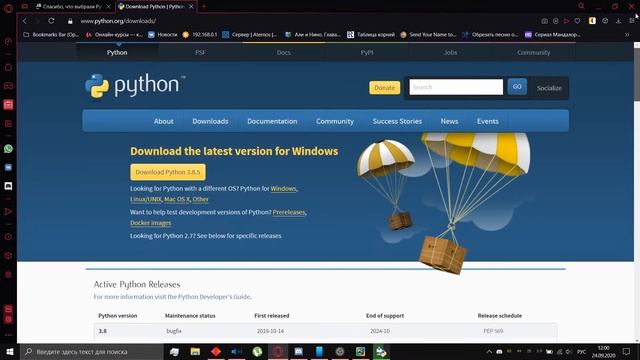This screenshot has width=640, height=360.
Task: Follow the Linux/UNIX link
Action: click(146, 199)
